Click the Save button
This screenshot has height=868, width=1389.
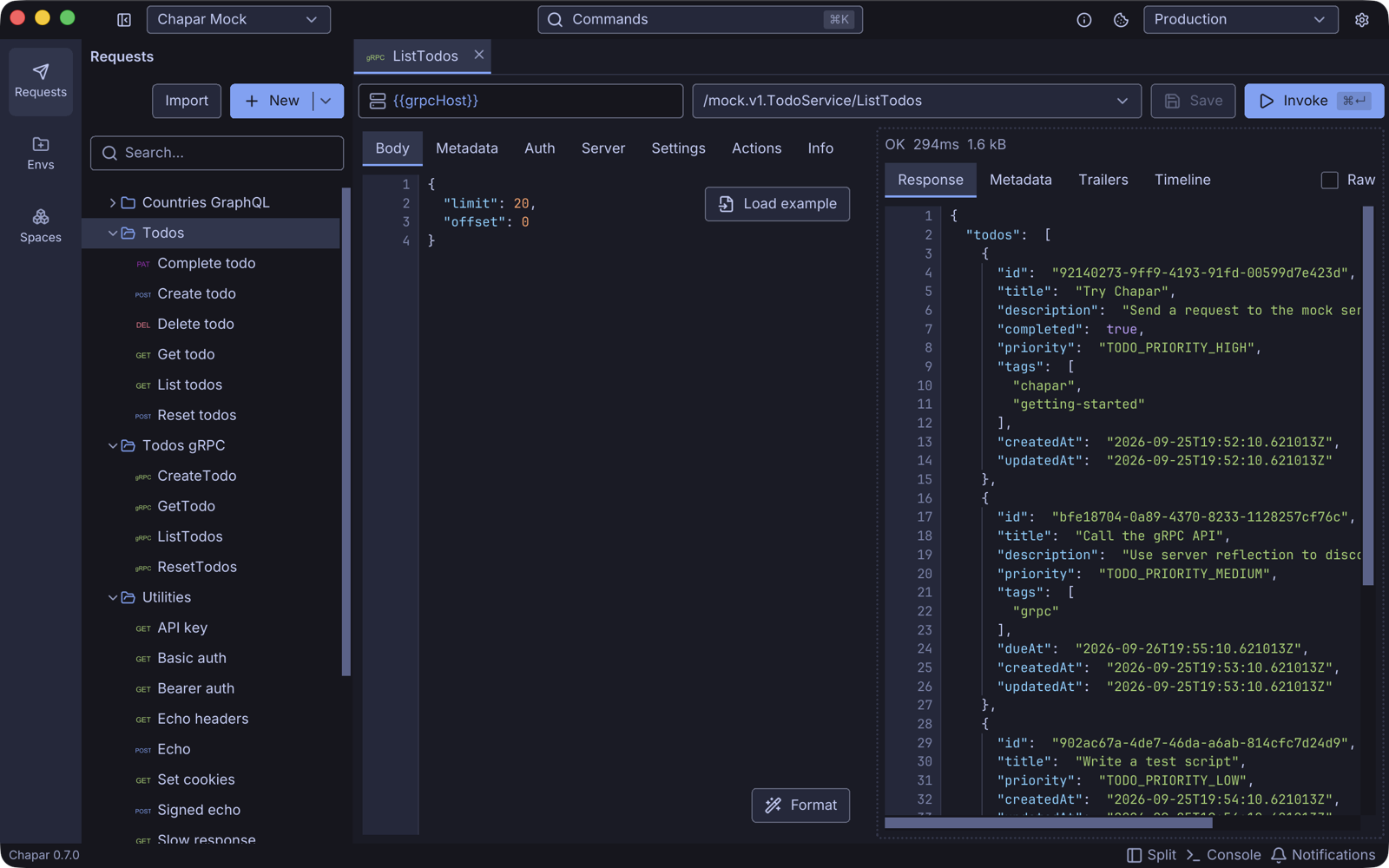[x=1194, y=101]
